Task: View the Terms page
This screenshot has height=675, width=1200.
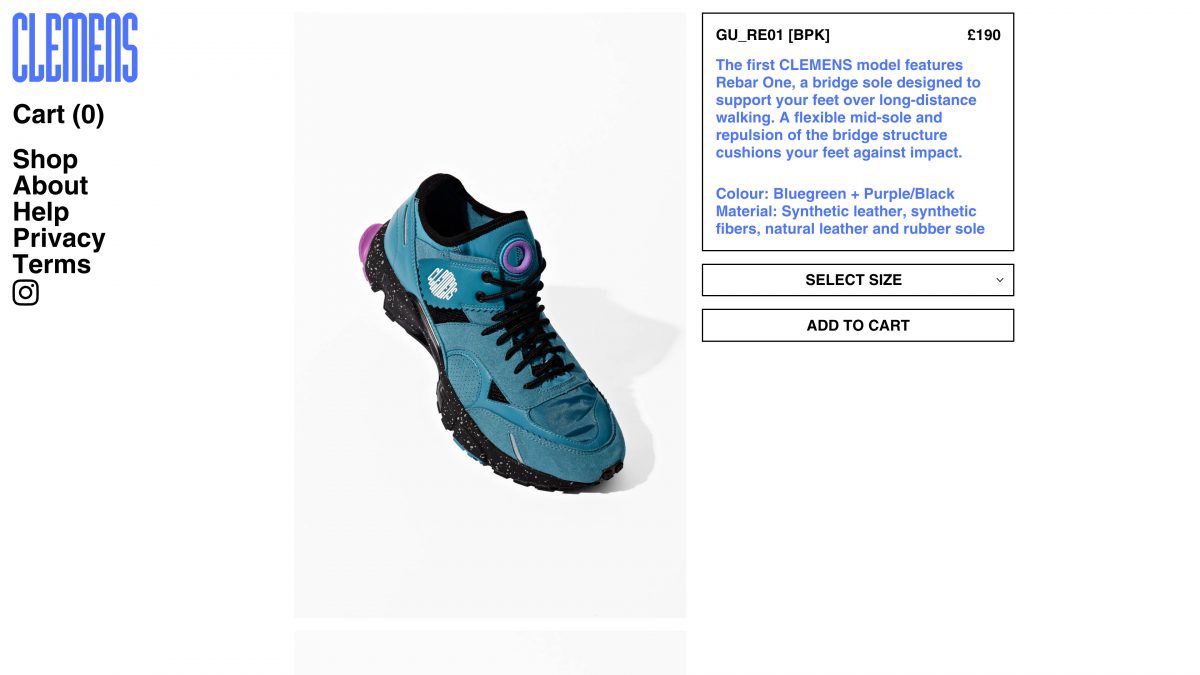Action: (x=52, y=265)
